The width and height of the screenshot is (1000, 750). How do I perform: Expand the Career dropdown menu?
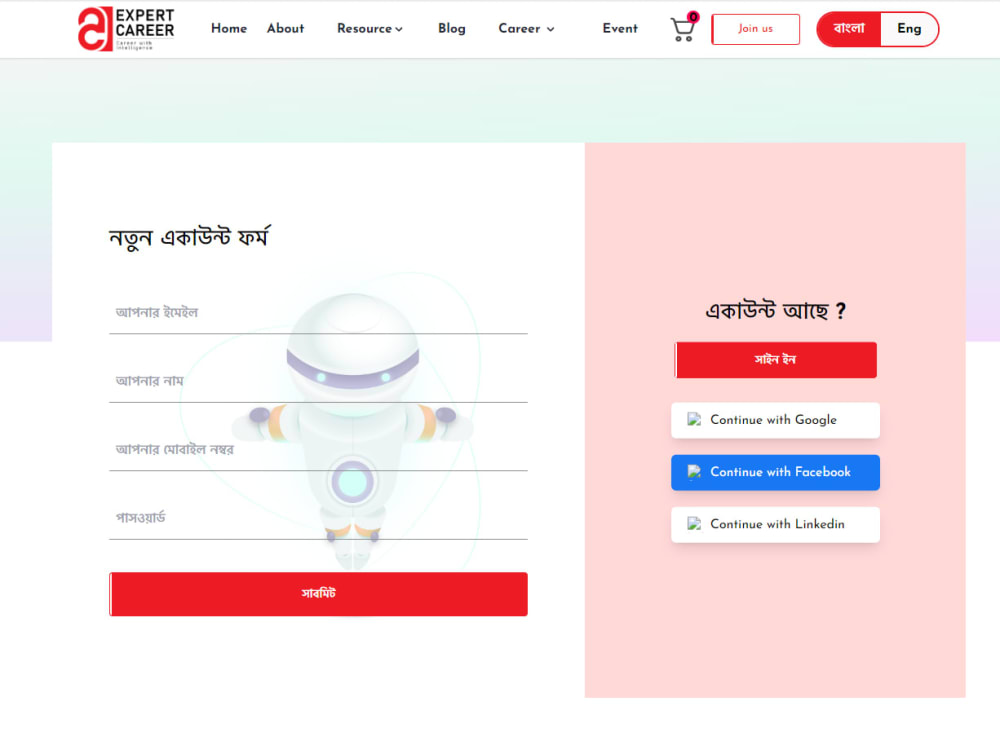pyautogui.click(x=526, y=29)
